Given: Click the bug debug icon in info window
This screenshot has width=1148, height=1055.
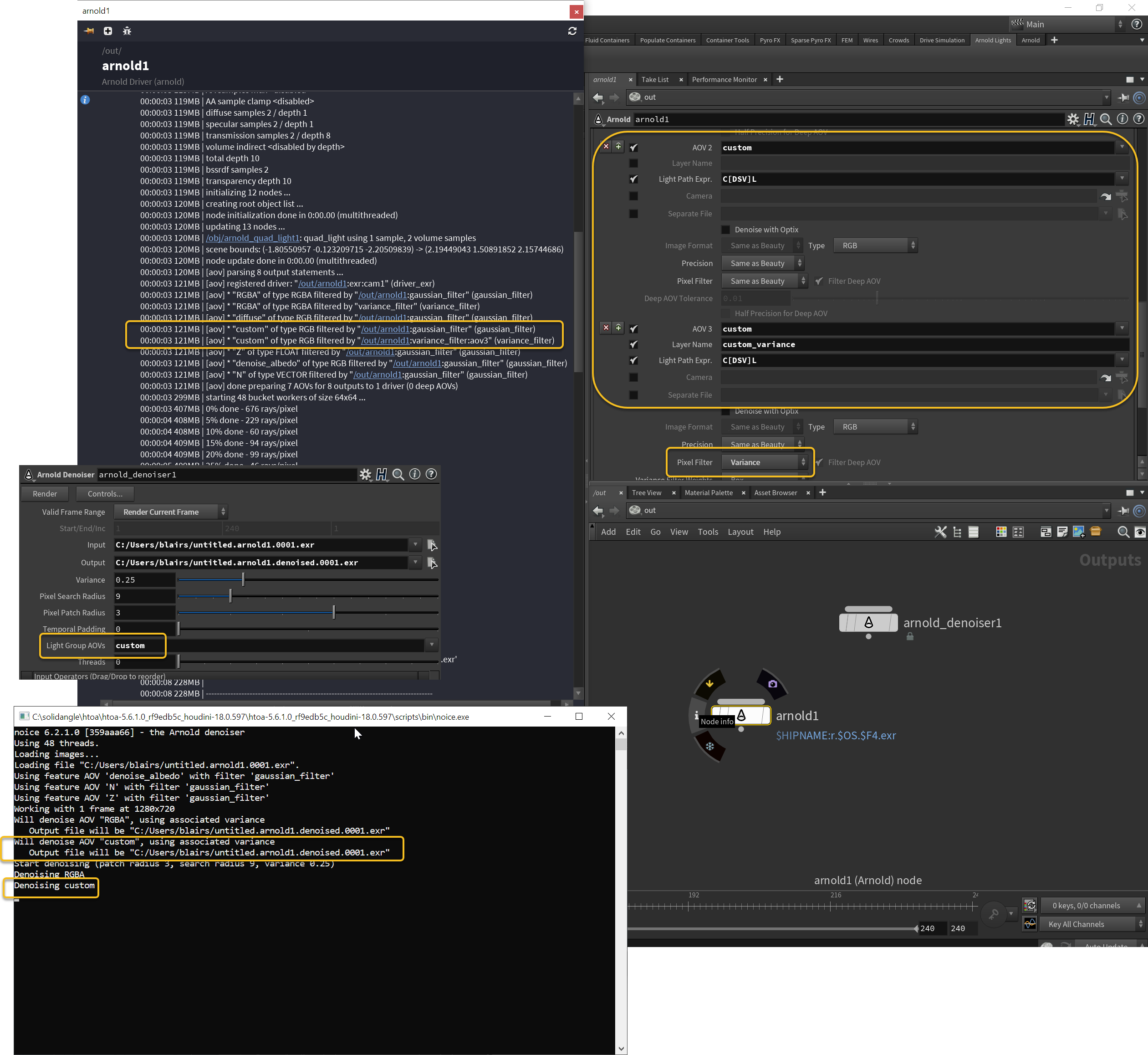Looking at the screenshot, I should coord(127,31).
